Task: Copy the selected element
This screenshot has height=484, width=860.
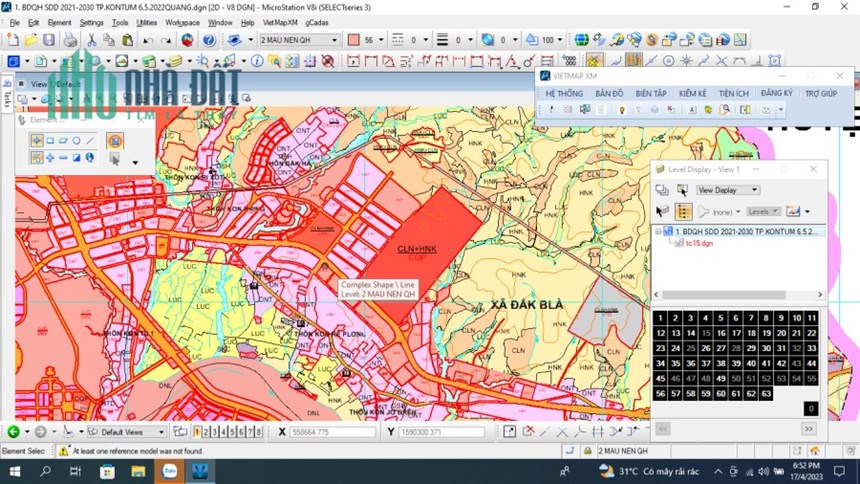Action: click(x=109, y=40)
